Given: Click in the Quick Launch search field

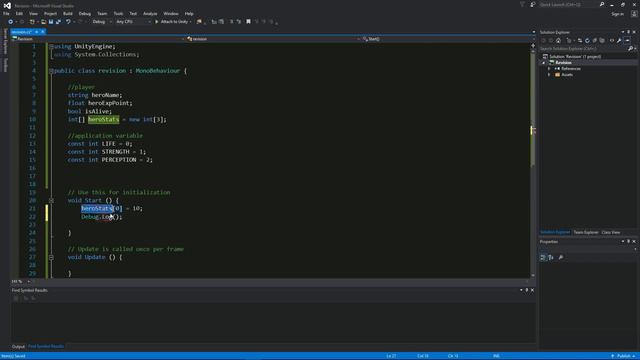Looking at the screenshot, I should point(569,4).
